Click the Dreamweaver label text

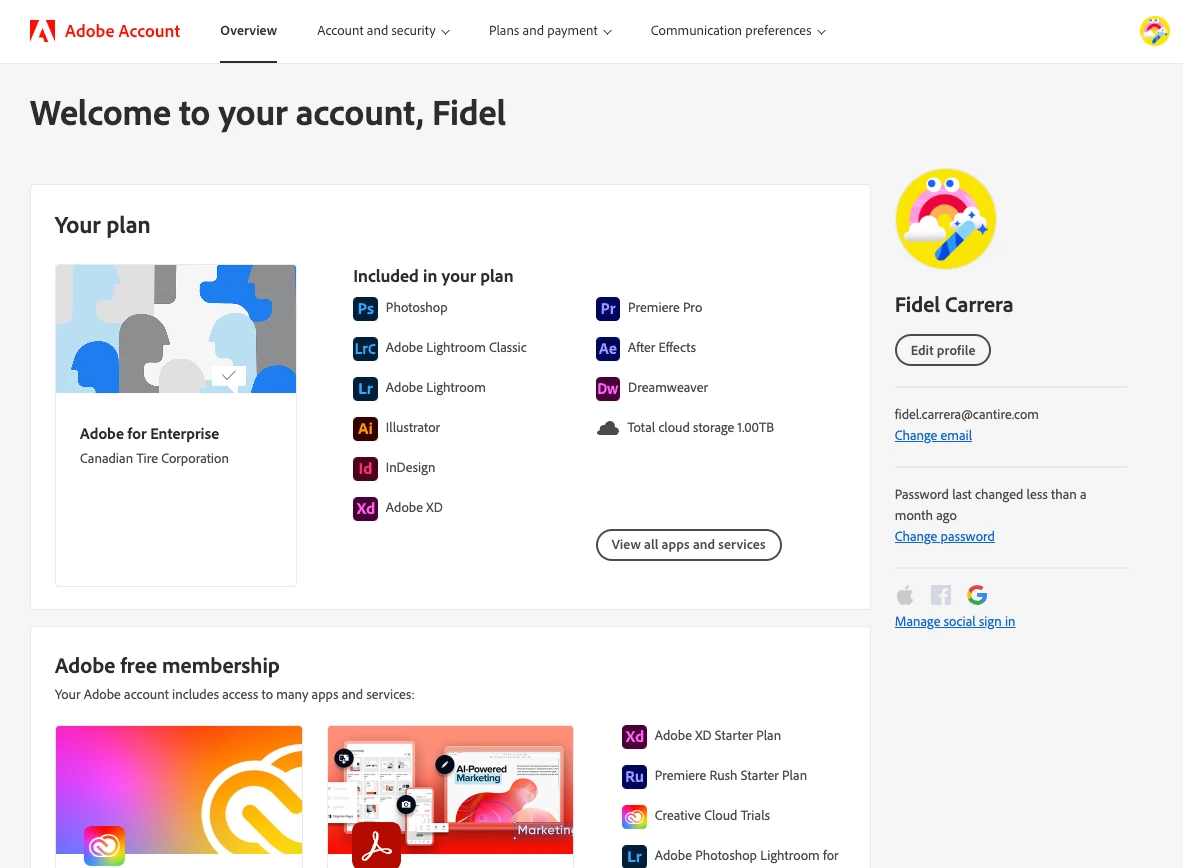pos(668,388)
